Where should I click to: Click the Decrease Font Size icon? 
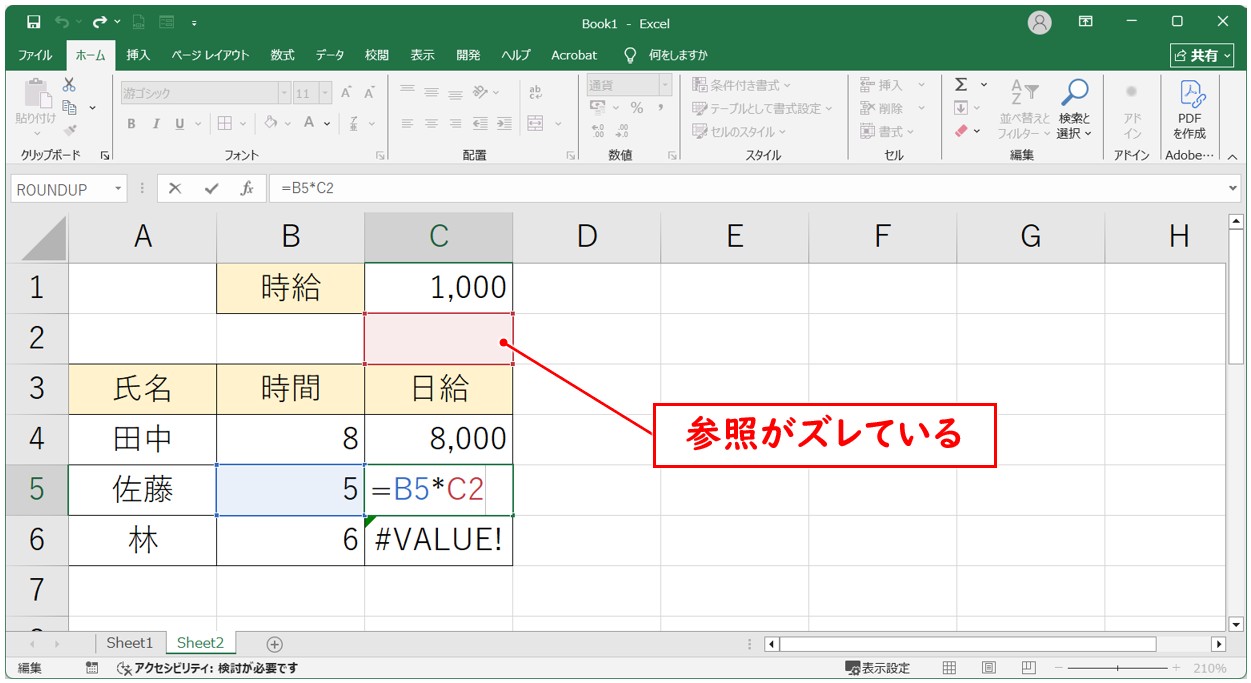(x=369, y=92)
